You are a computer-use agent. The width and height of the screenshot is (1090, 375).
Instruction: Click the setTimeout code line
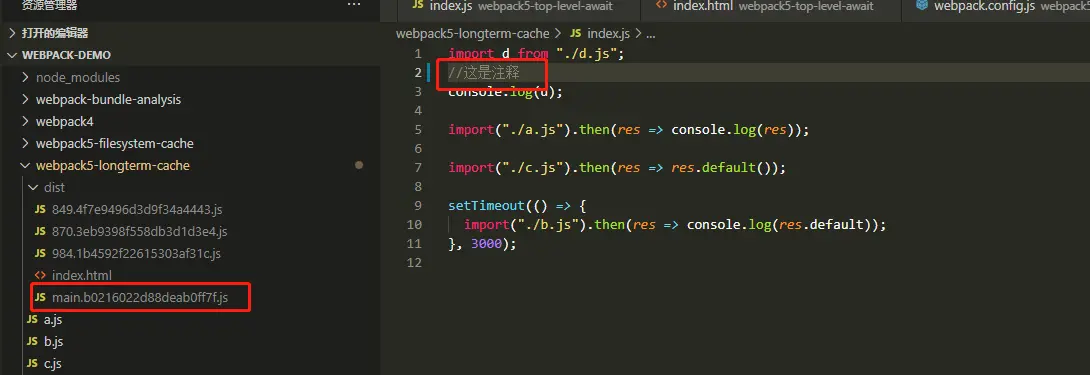pyautogui.click(x=518, y=206)
